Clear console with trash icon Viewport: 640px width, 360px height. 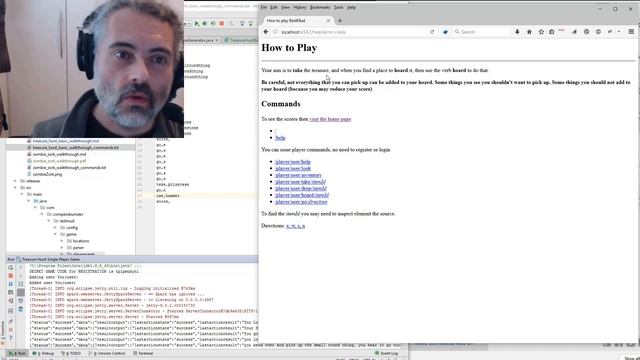tap(21, 309)
